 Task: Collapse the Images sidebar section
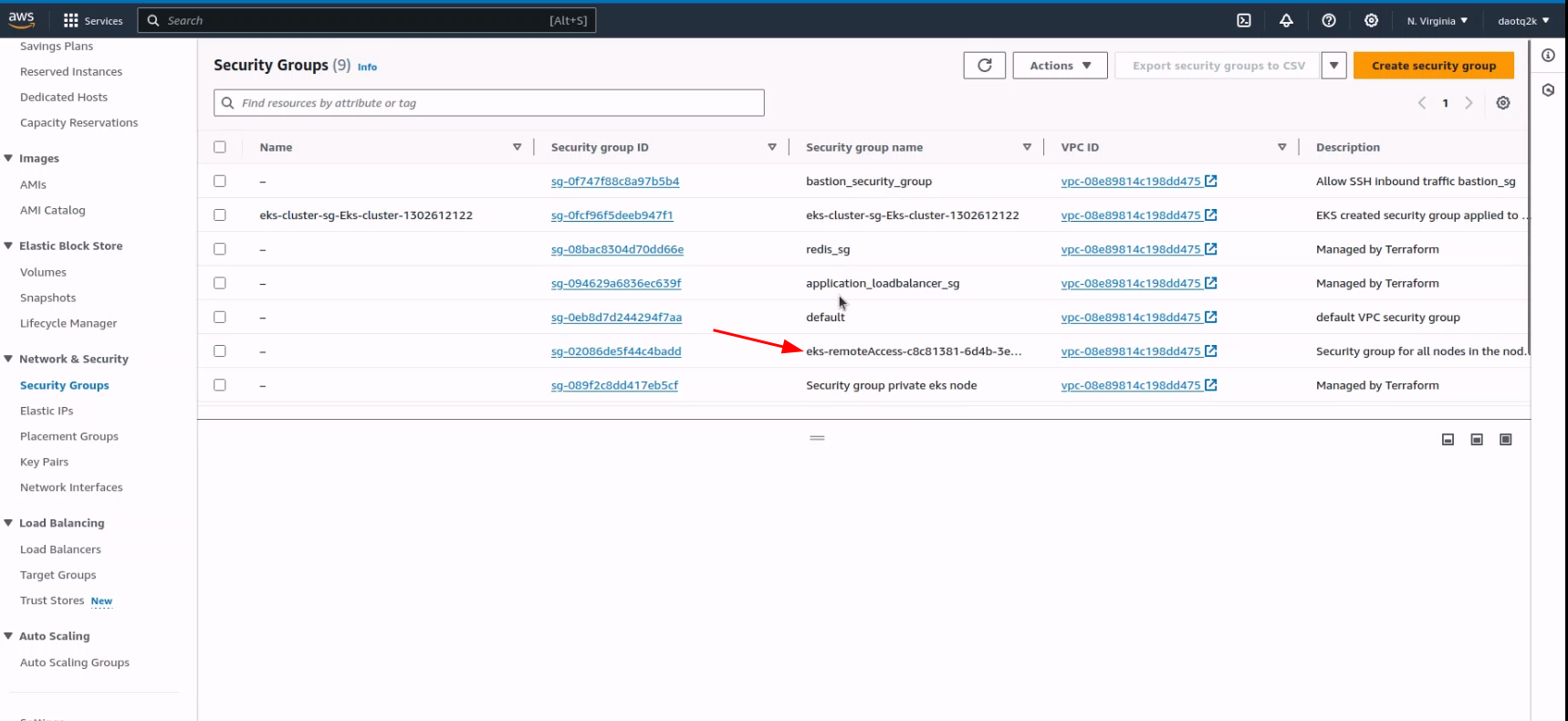point(8,158)
